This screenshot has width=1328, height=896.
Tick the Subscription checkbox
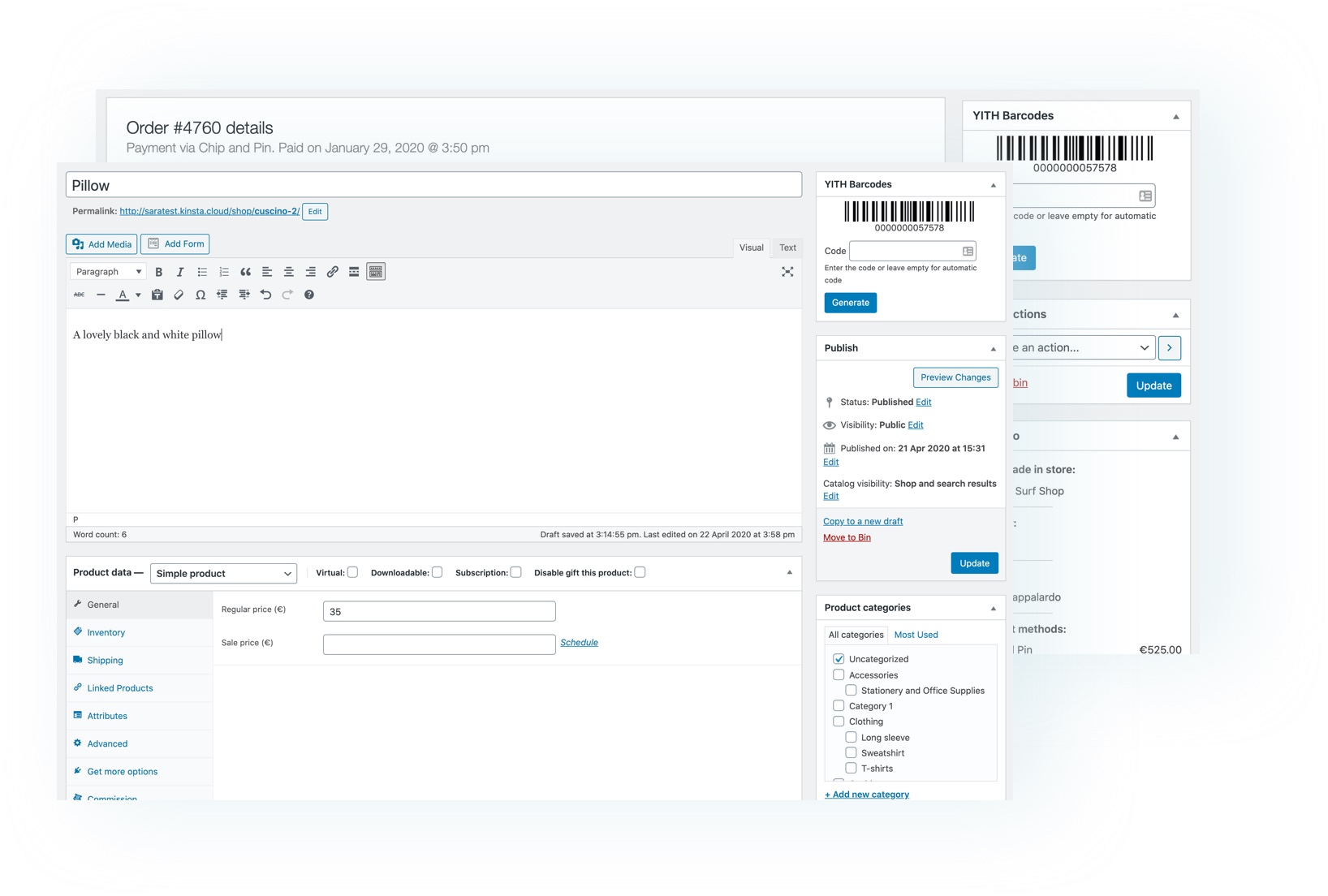pos(516,572)
